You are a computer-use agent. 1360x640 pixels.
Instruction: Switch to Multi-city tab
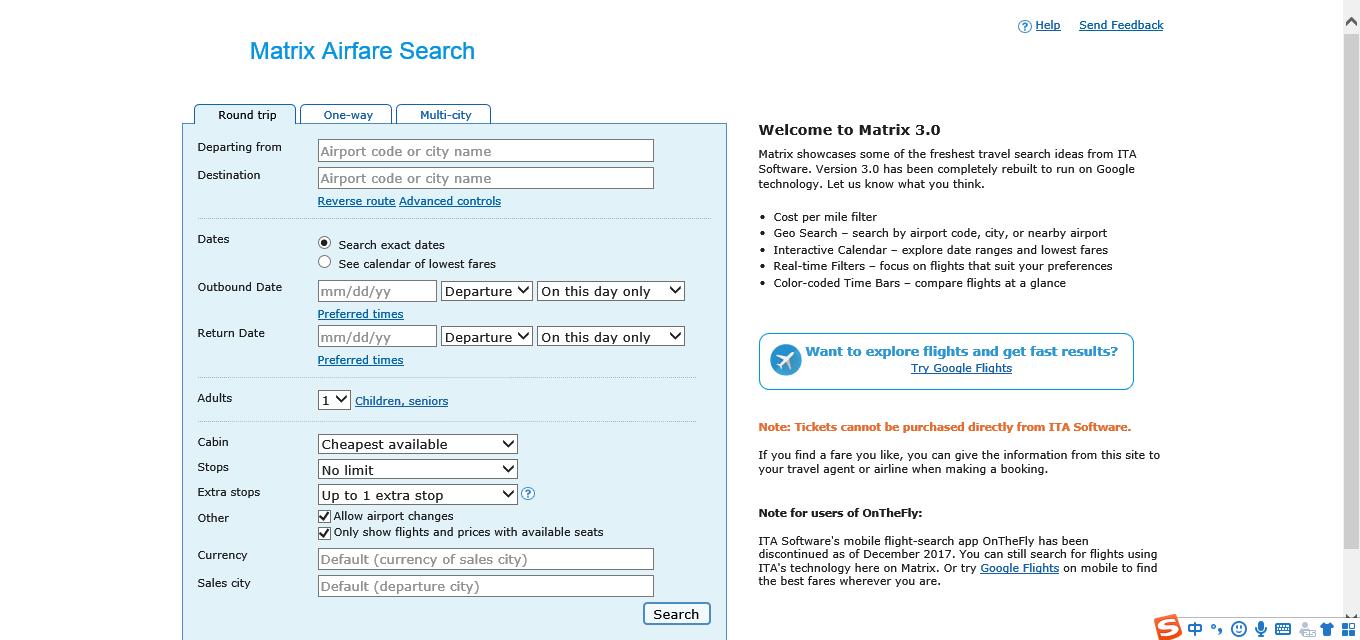(445, 114)
